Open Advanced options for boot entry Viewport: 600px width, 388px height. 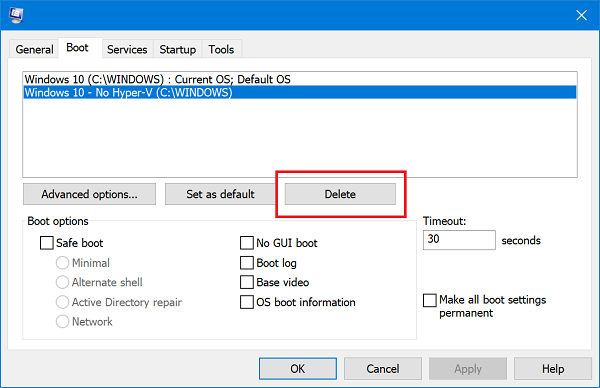[90, 194]
